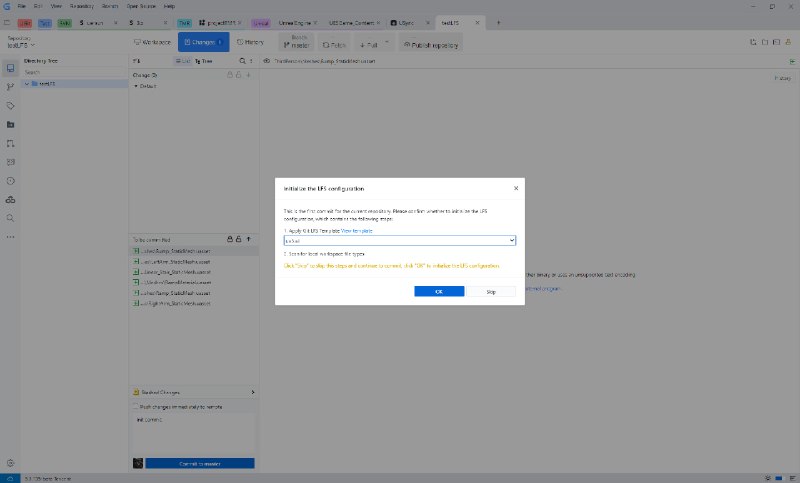The width and height of the screenshot is (800, 483).
Task: Collapse the testLFS folder in Directory Tree
Action: (x=27, y=84)
